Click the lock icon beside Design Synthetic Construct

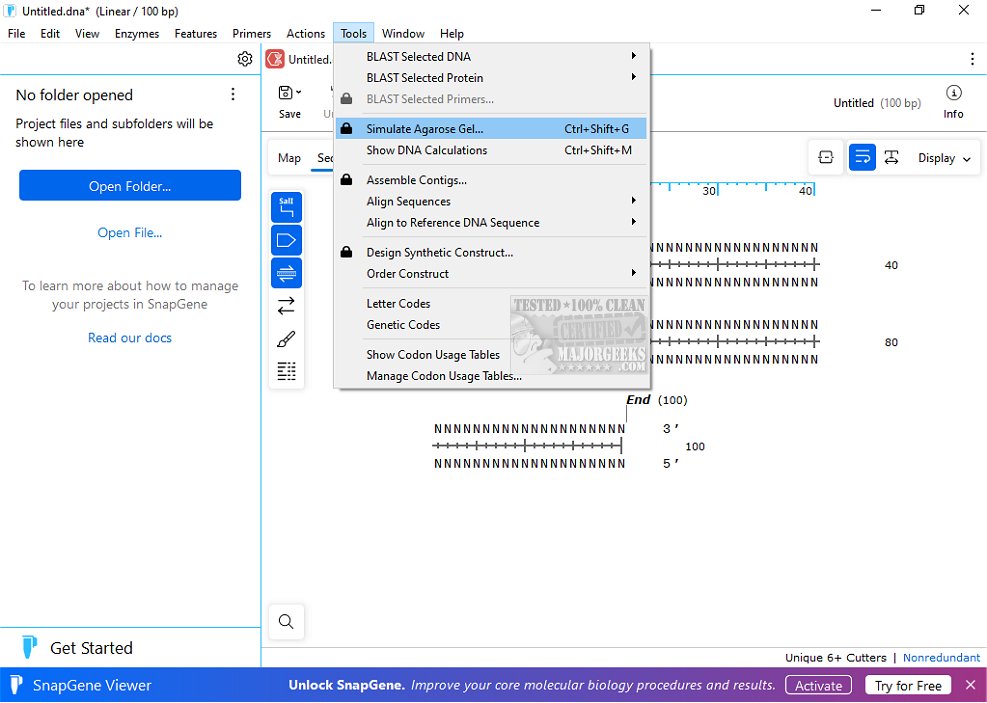tap(346, 252)
